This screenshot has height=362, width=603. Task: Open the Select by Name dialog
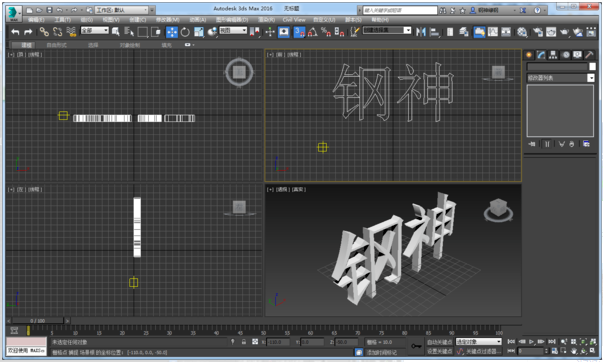(129, 32)
